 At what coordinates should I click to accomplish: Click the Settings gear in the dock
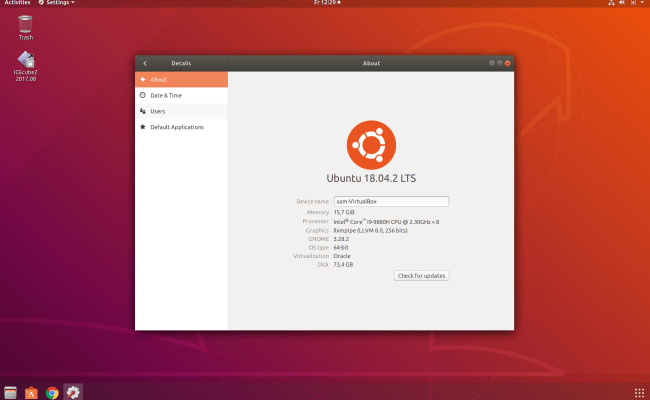73,392
